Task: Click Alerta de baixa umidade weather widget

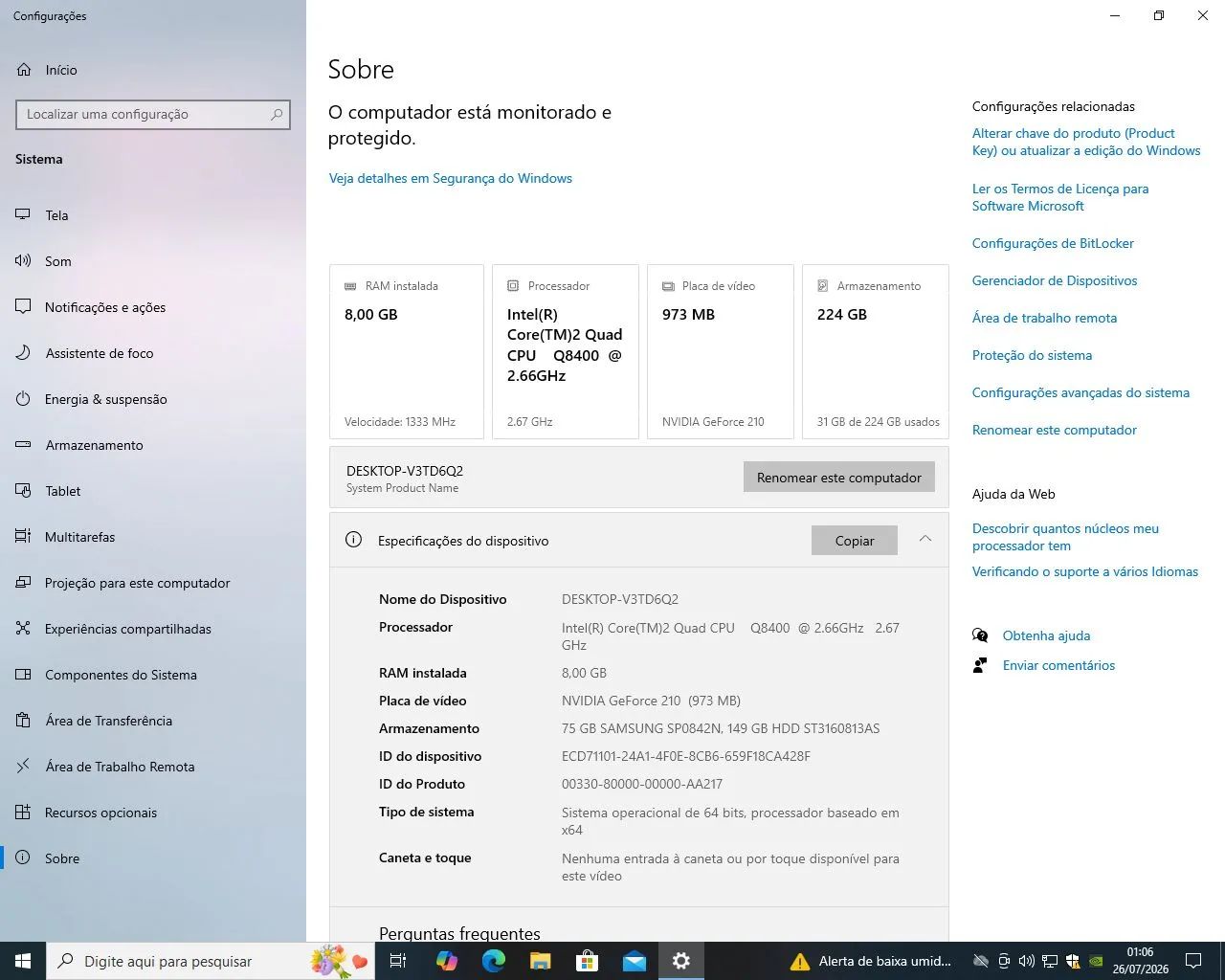Action: (x=871, y=961)
